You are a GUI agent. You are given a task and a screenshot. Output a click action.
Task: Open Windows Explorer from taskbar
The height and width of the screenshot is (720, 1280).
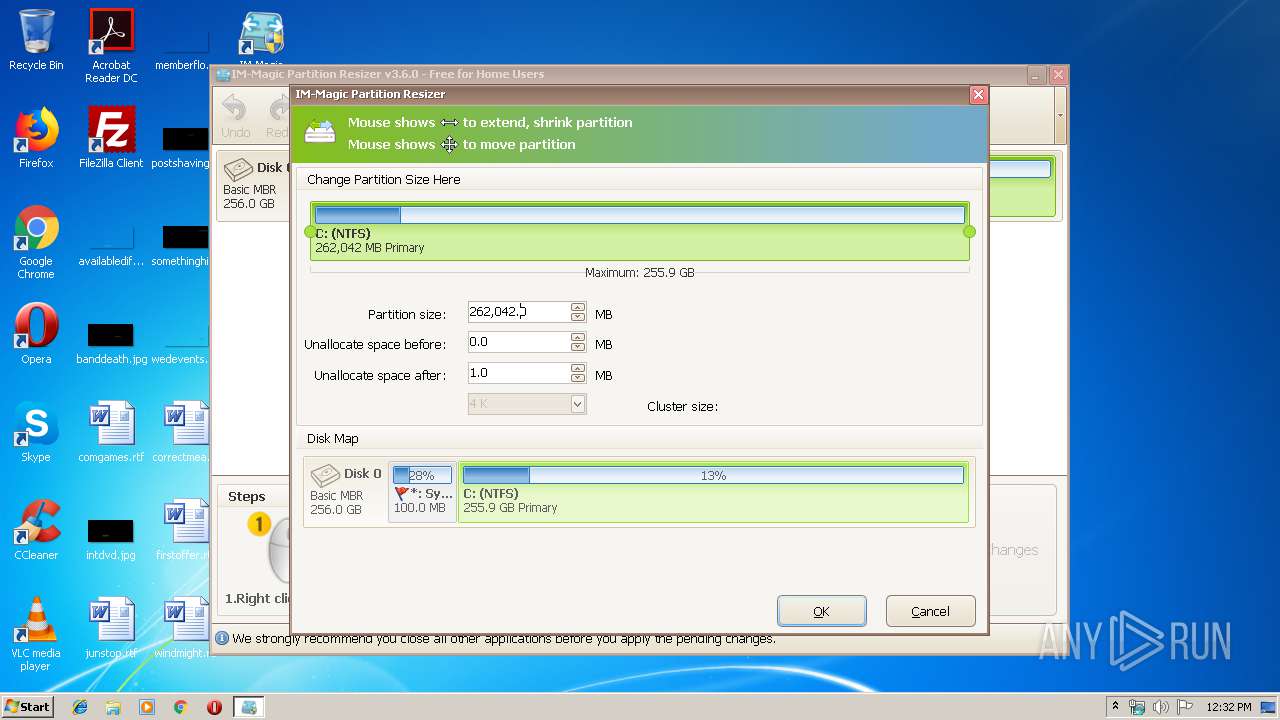pos(113,707)
